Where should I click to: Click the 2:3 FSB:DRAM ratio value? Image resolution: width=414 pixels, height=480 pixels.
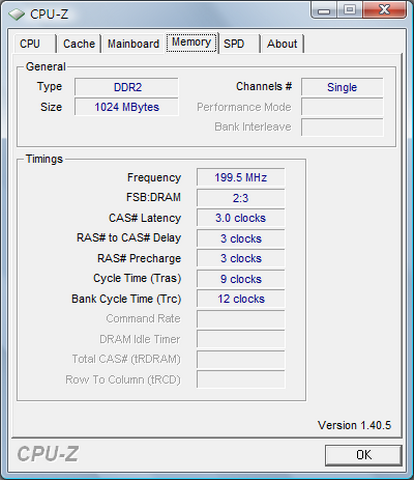coord(241,198)
